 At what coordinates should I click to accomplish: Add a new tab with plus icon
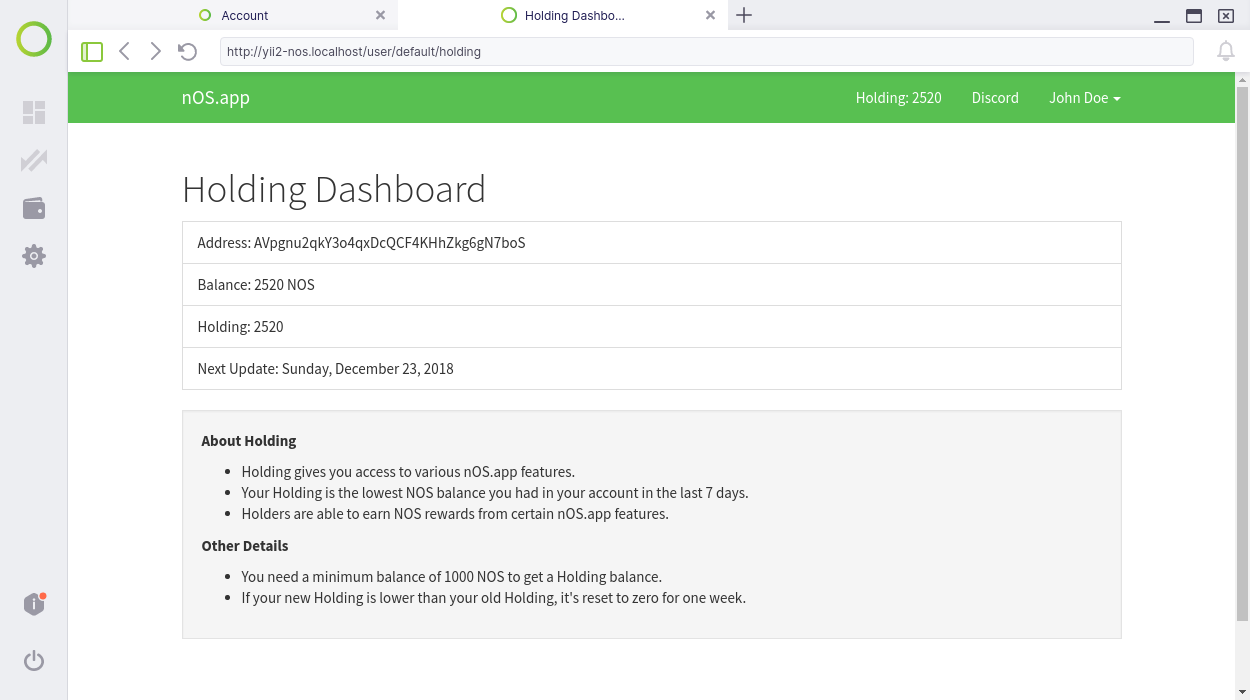click(743, 15)
